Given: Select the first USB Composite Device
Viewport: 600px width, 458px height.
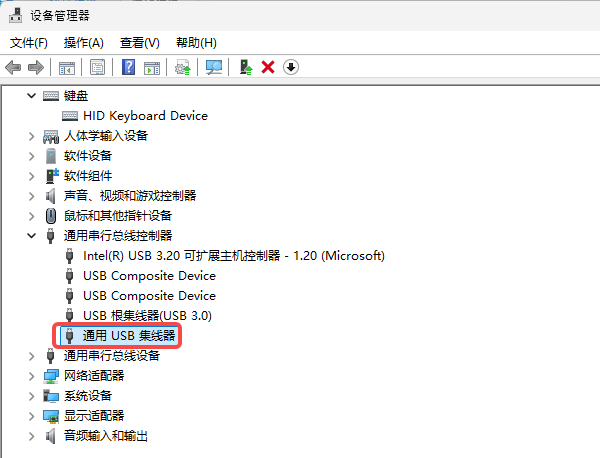Looking at the screenshot, I should coord(149,275).
